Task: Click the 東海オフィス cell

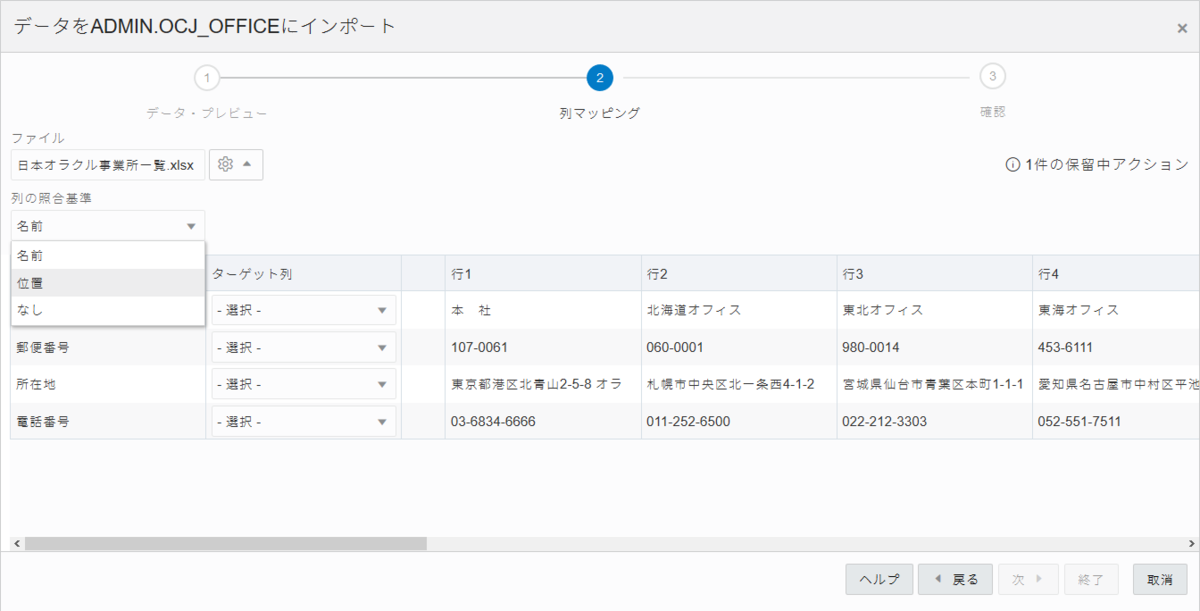Action: pos(1116,310)
